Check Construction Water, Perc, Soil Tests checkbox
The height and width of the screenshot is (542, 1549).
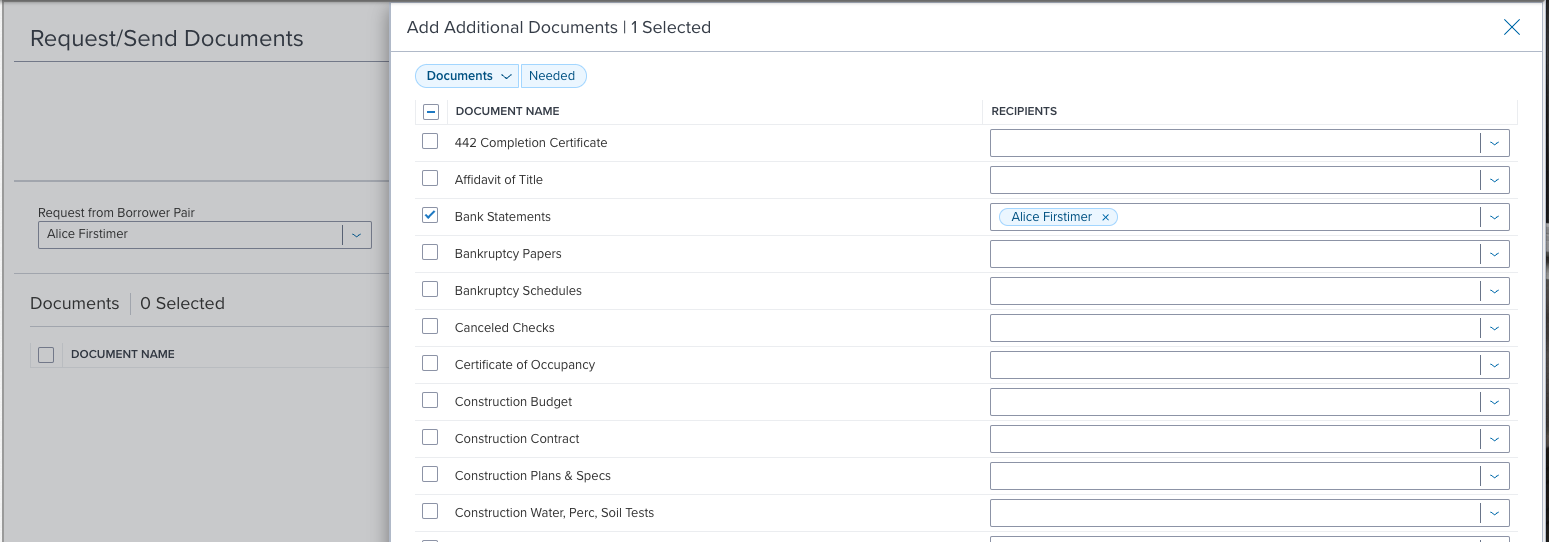click(x=430, y=512)
